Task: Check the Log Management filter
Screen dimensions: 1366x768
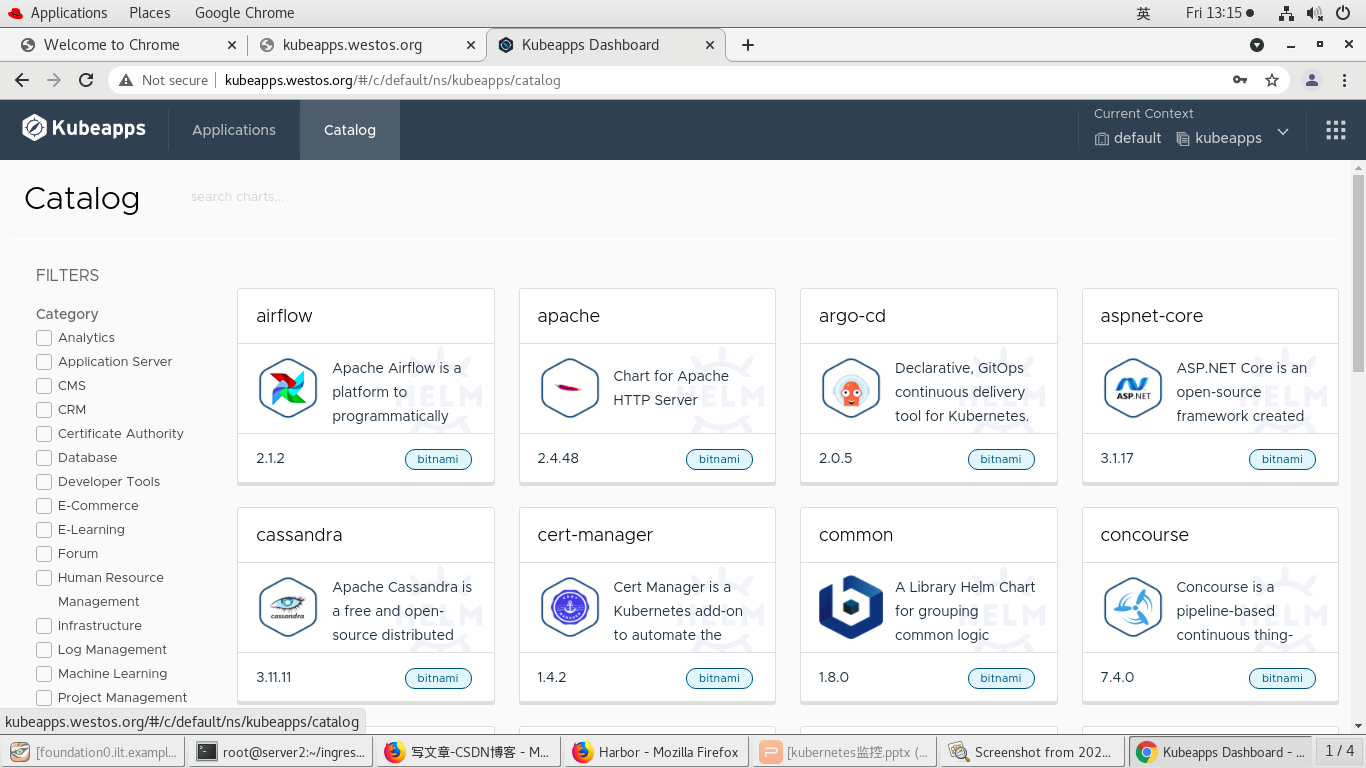Action: click(x=44, y=650)
